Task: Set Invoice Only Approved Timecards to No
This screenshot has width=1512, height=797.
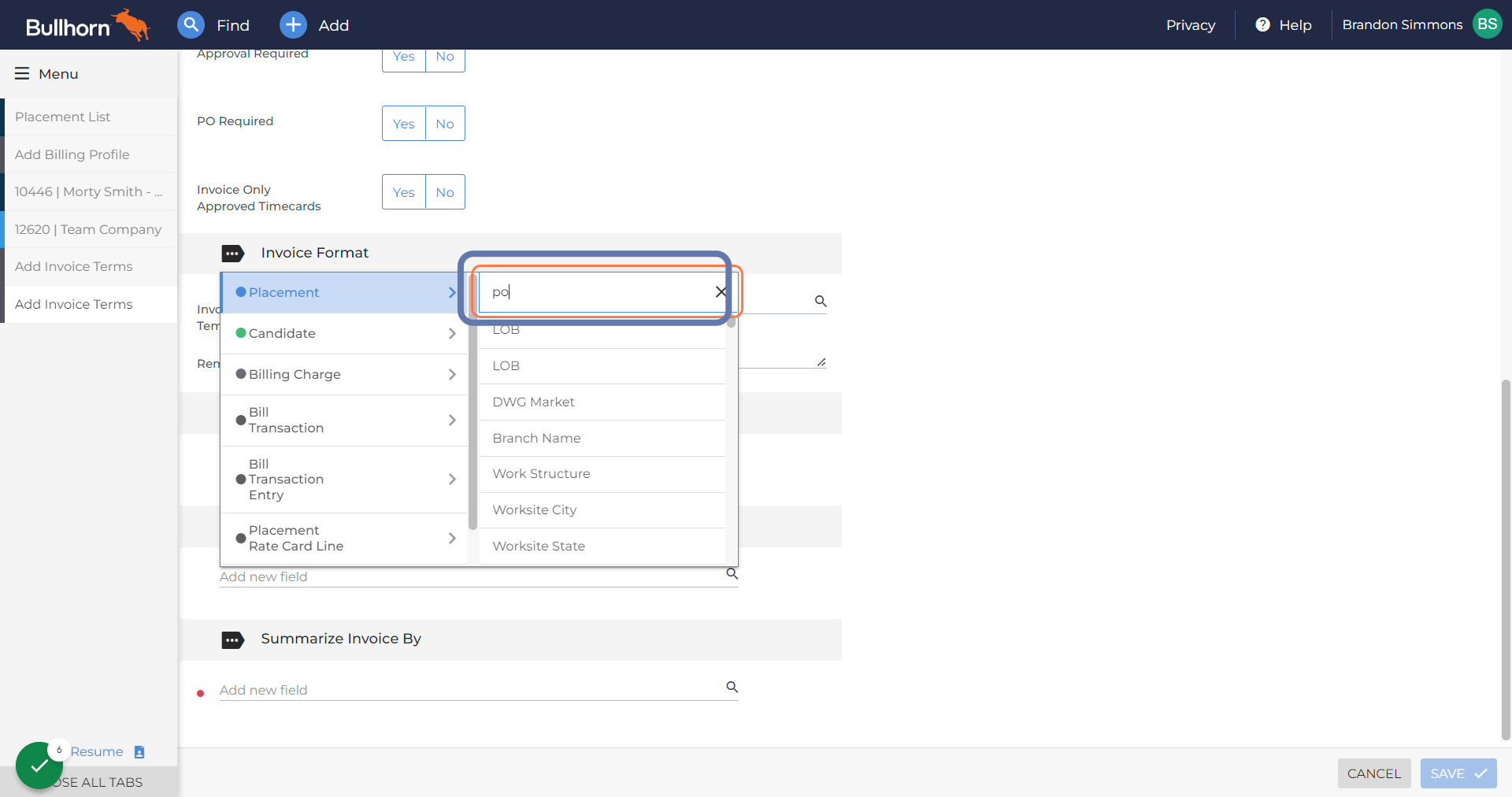Action: [x=445, y=192]
